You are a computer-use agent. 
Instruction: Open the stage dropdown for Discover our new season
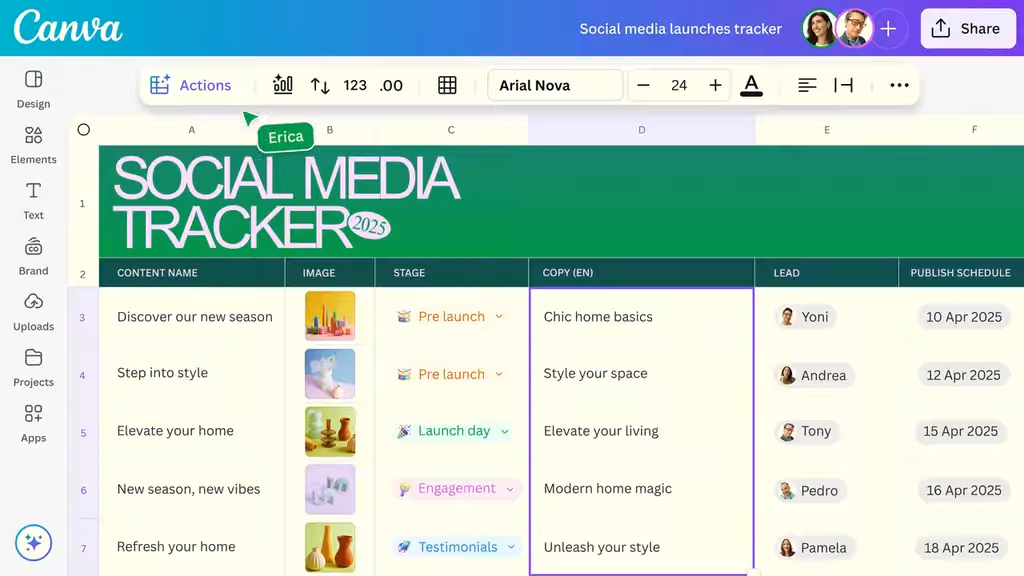[x=499, y=317]
